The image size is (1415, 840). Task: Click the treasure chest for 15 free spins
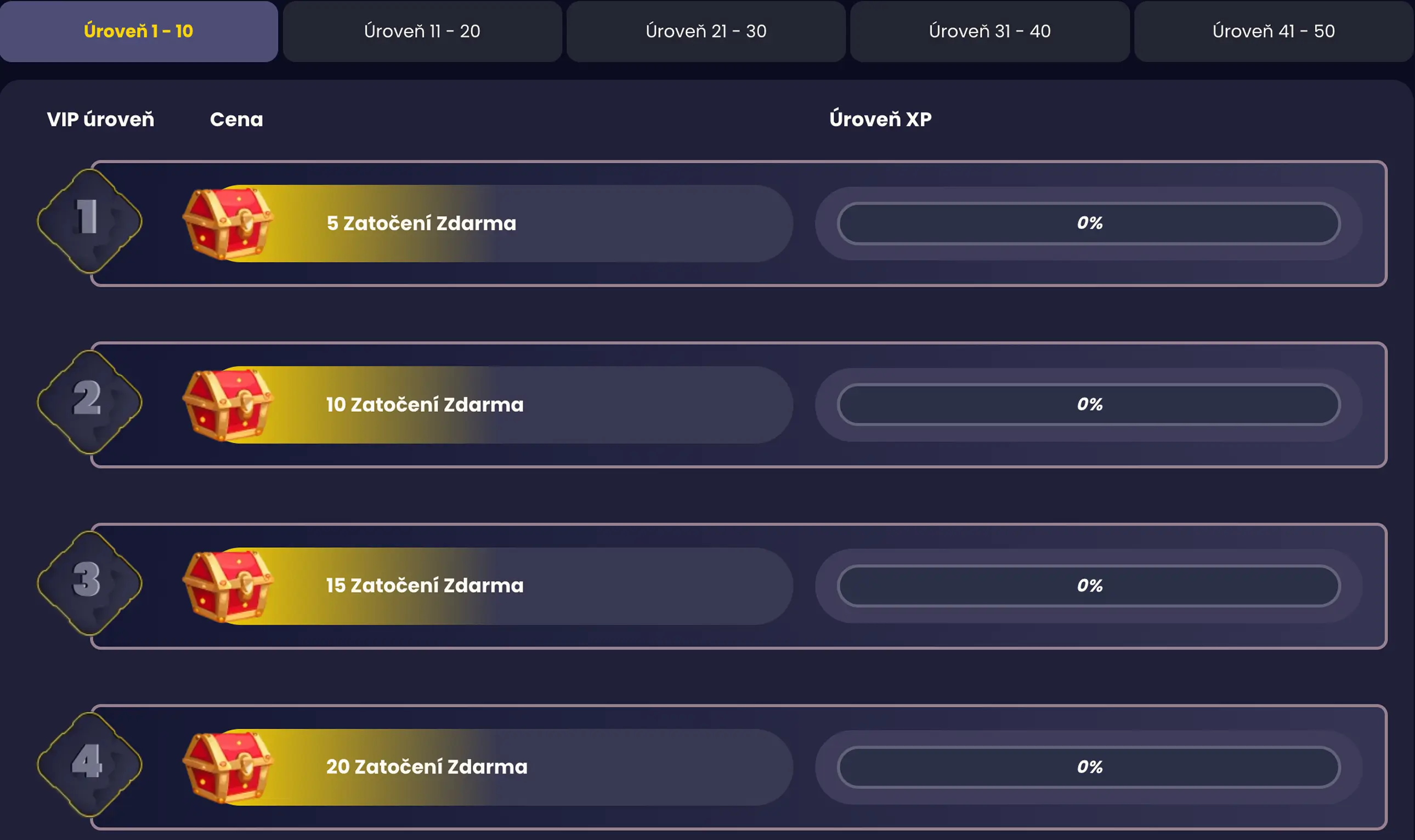(228, 586)
